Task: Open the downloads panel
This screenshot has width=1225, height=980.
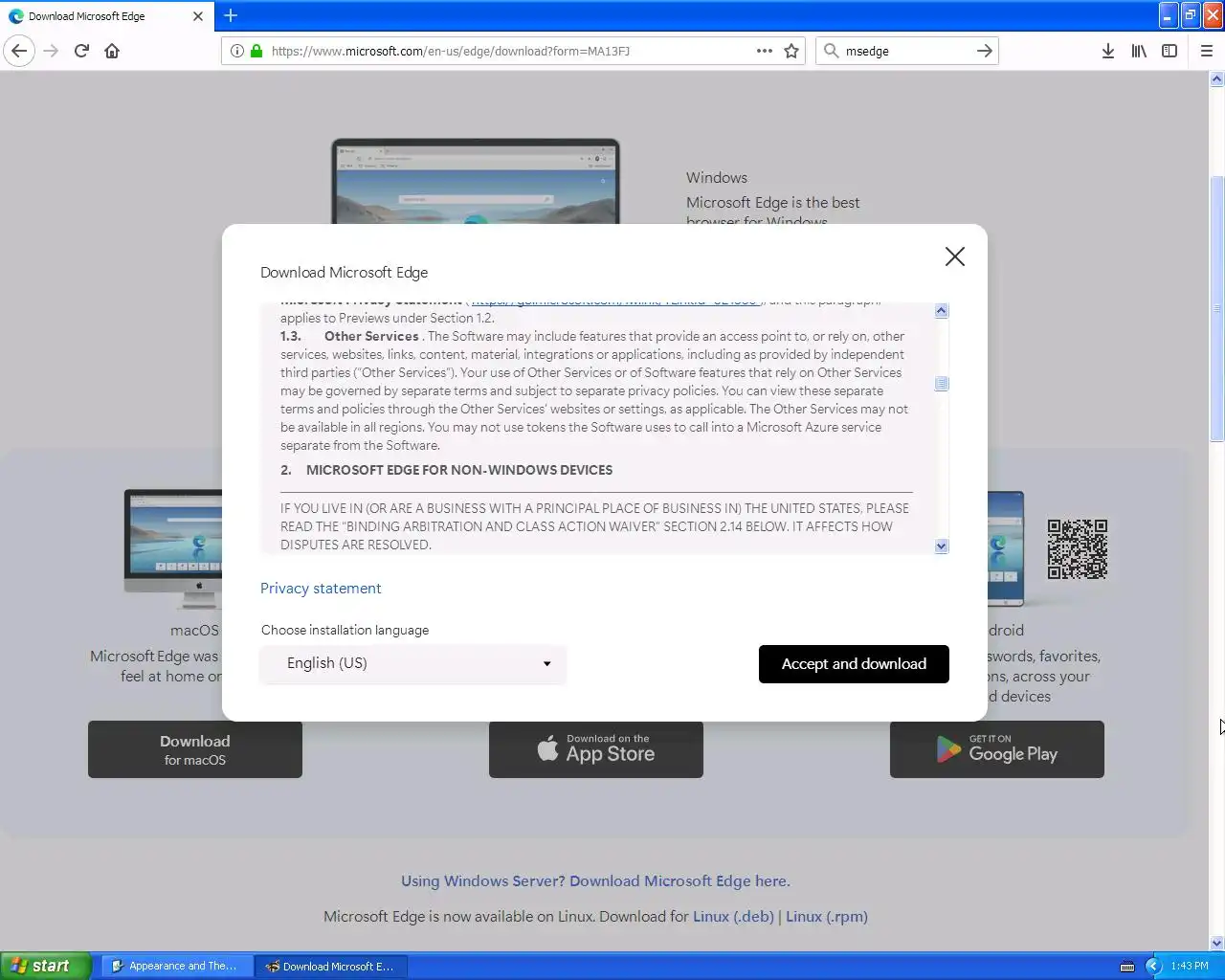Action: click(x=1107, y=51)
